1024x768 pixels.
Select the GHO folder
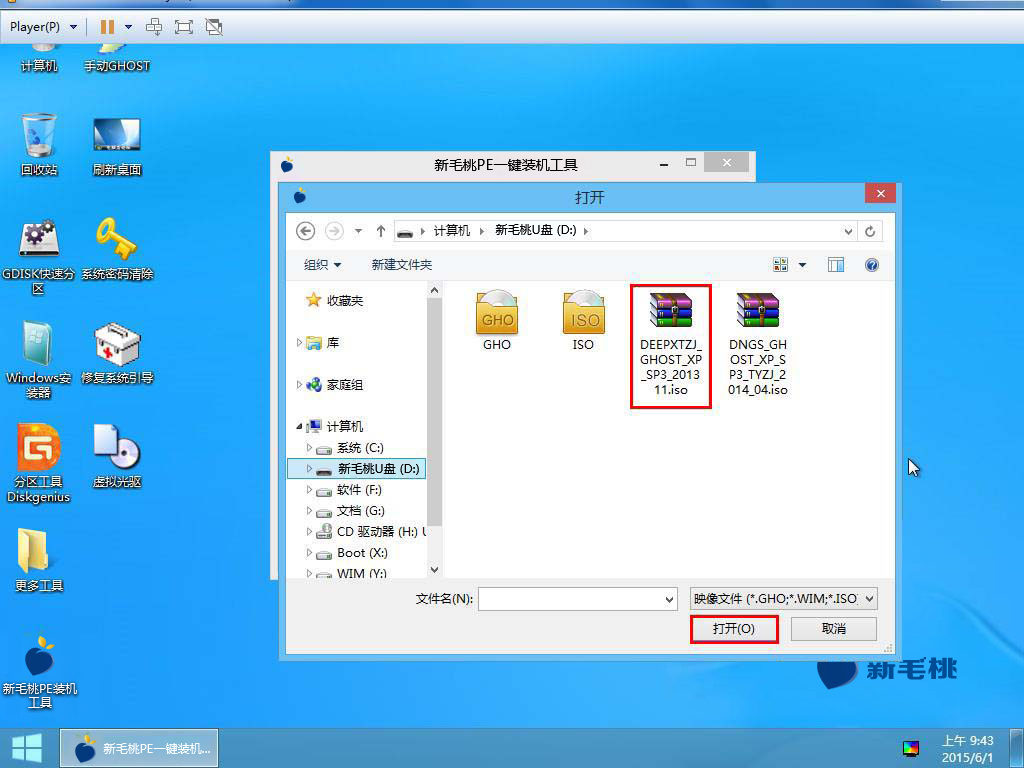click(497, 320)
